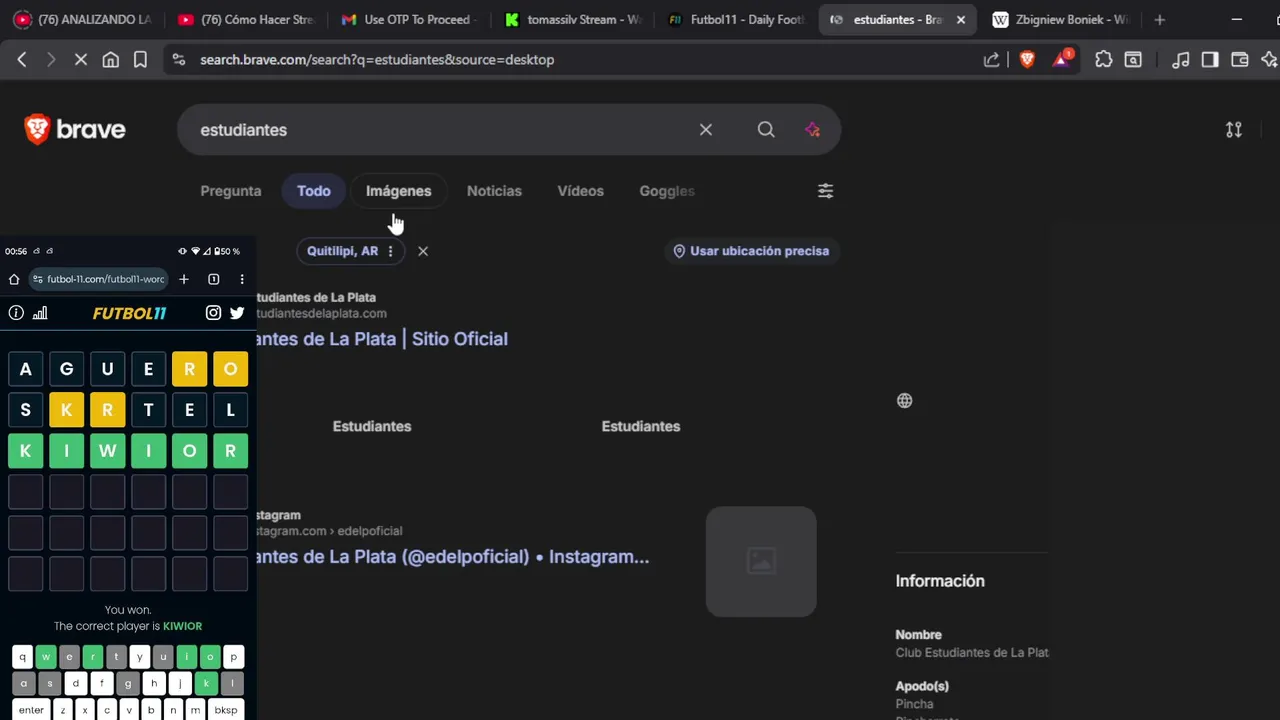The width and height of the screenshot is (1280, 720).
Task: Ask Leo AI via the sparkle icon
Action: pos(812,130)
